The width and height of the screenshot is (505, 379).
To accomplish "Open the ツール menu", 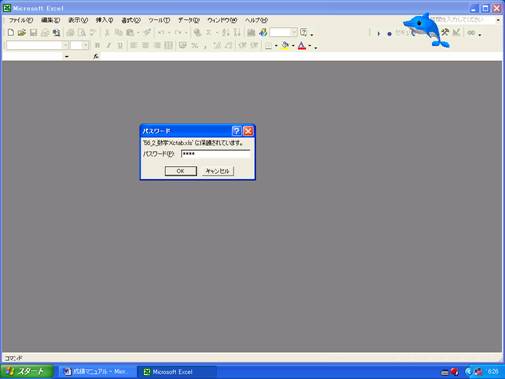I will pyautogui.click(x=159, y=20).
